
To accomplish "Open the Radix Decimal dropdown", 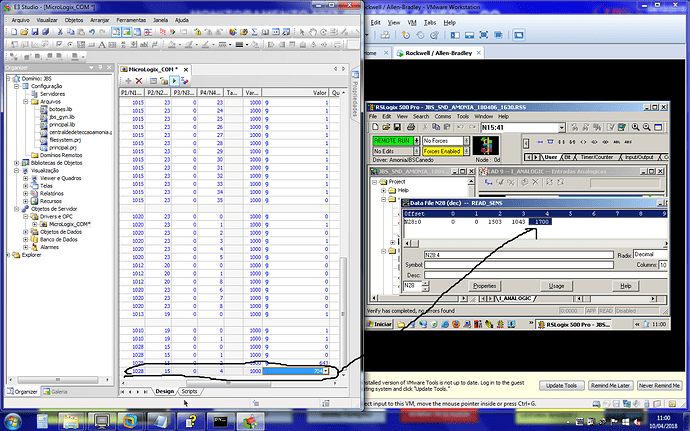I will [650, 254].
